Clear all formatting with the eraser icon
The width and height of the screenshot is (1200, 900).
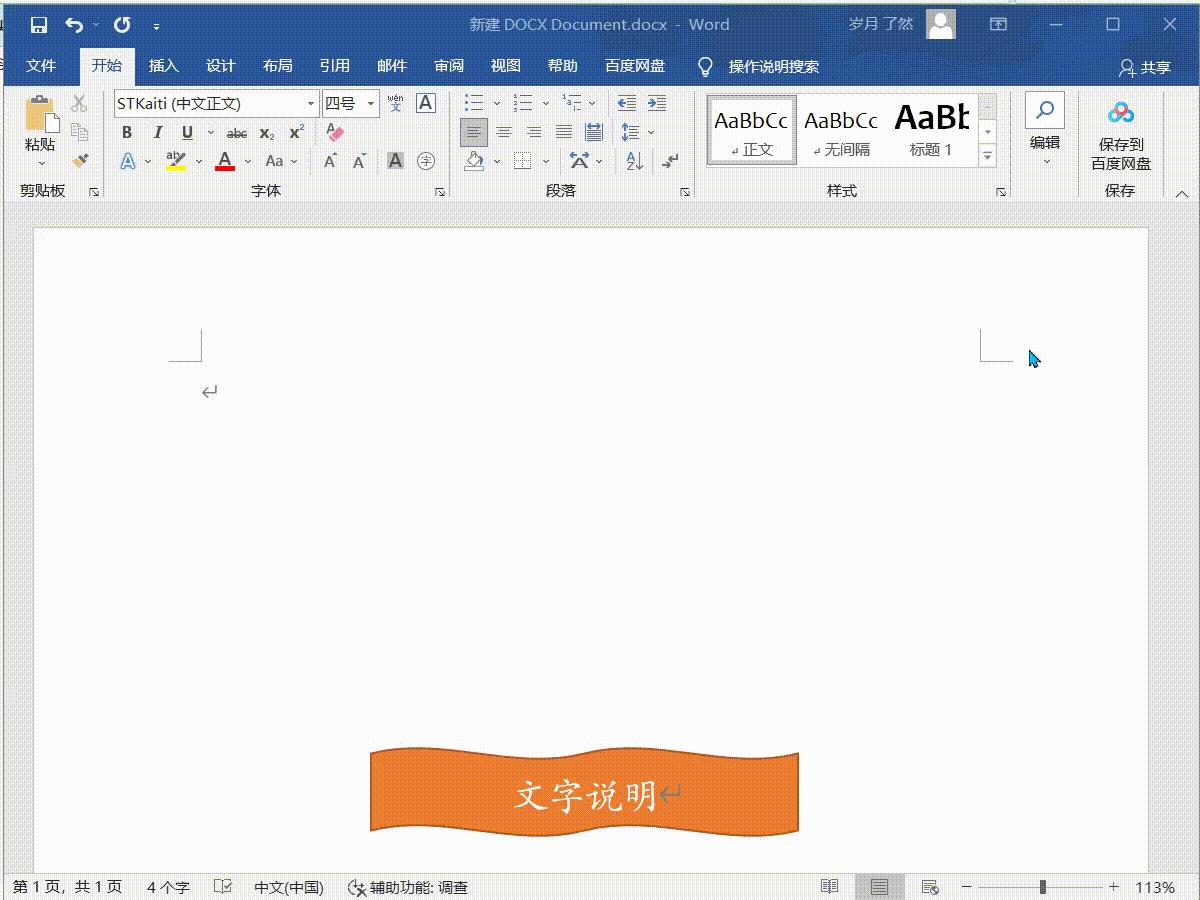334,132
